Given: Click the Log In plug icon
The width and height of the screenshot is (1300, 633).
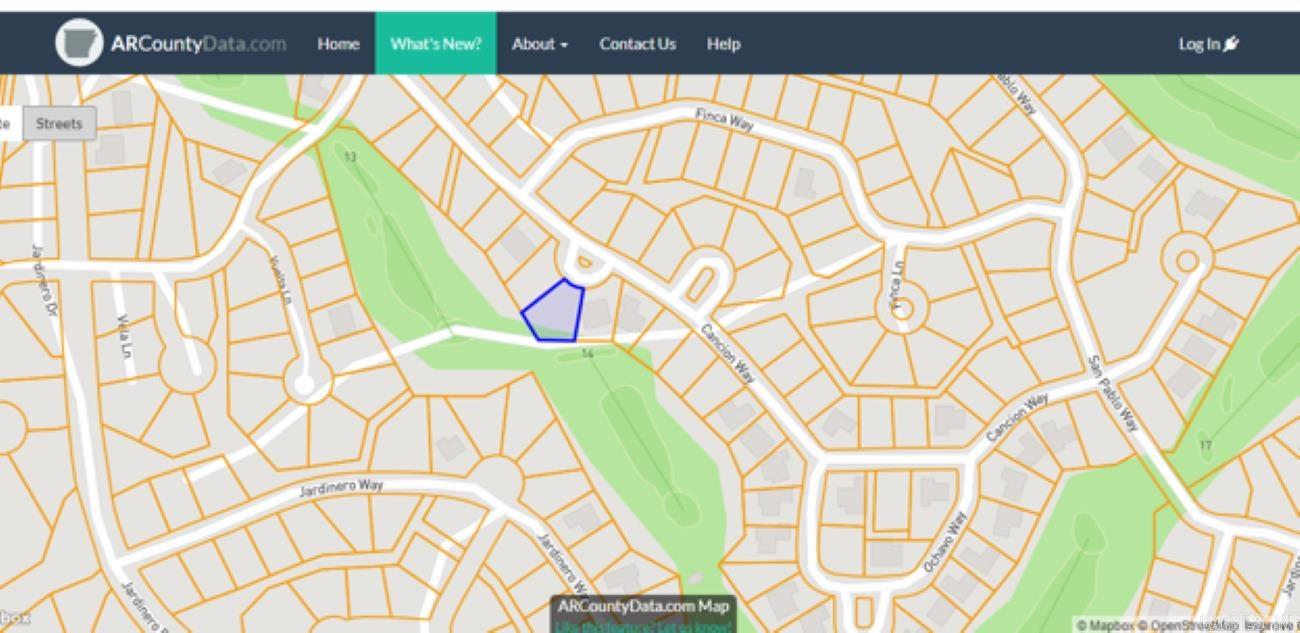Looking at the screenshot, I should tap(1231, 44).
